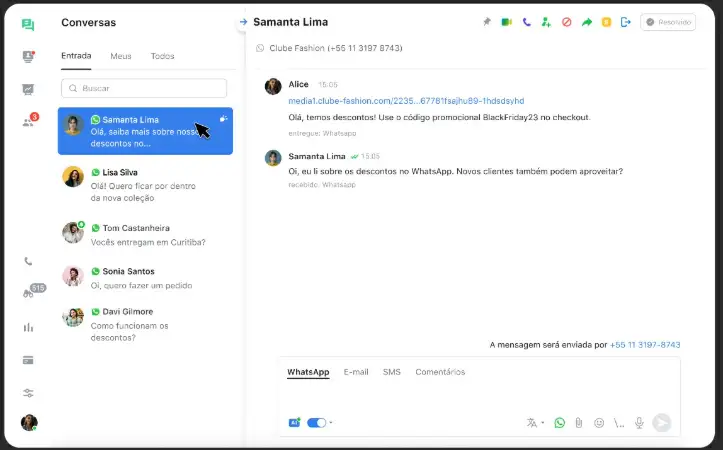Forward conversation with the green arrow icon

pyautogui.click(x=587, y=22)
